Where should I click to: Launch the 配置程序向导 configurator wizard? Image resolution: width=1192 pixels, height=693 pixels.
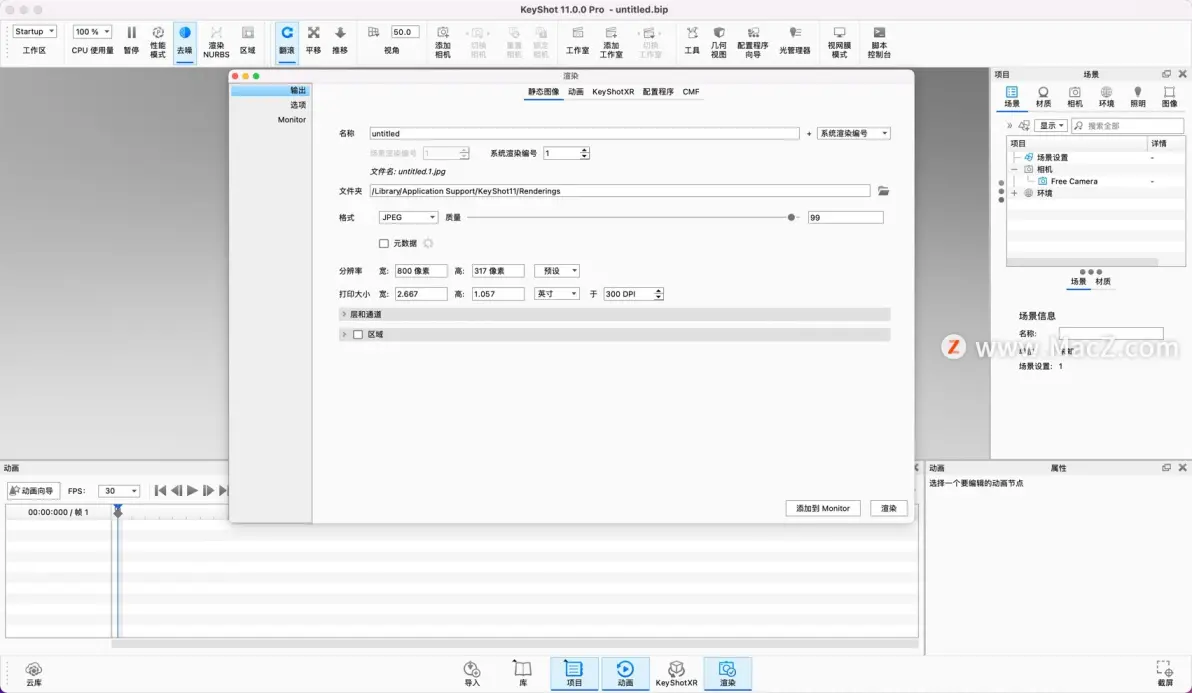point(753,41)
